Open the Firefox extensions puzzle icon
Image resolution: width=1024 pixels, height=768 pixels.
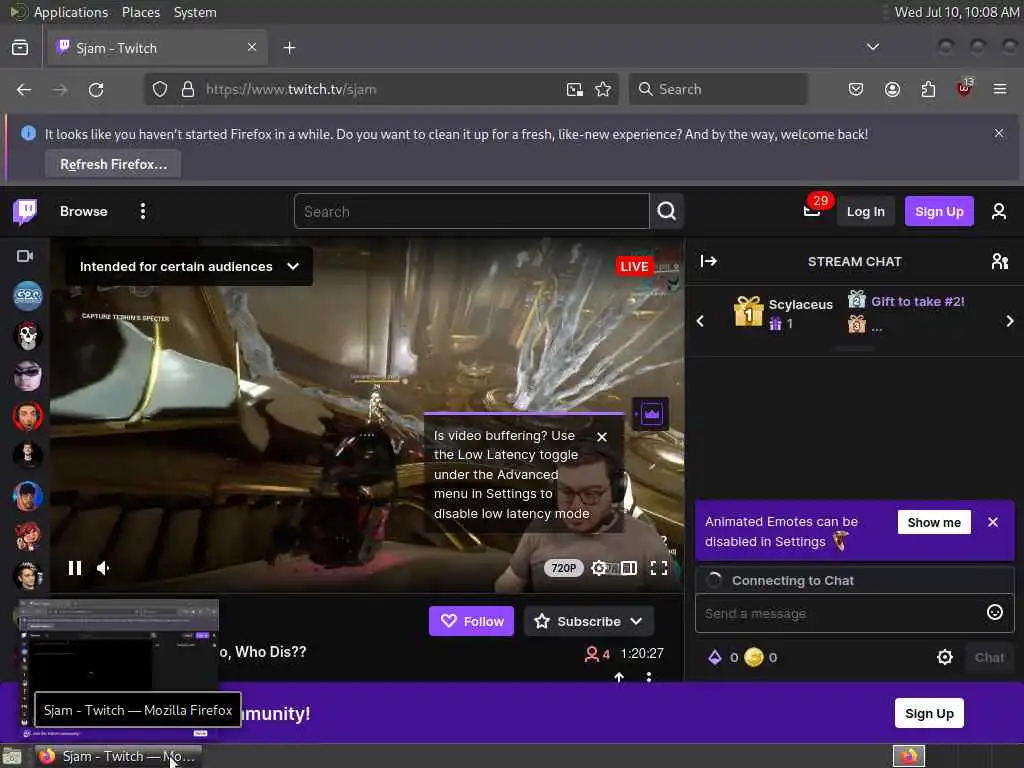[x=928, y=89]
